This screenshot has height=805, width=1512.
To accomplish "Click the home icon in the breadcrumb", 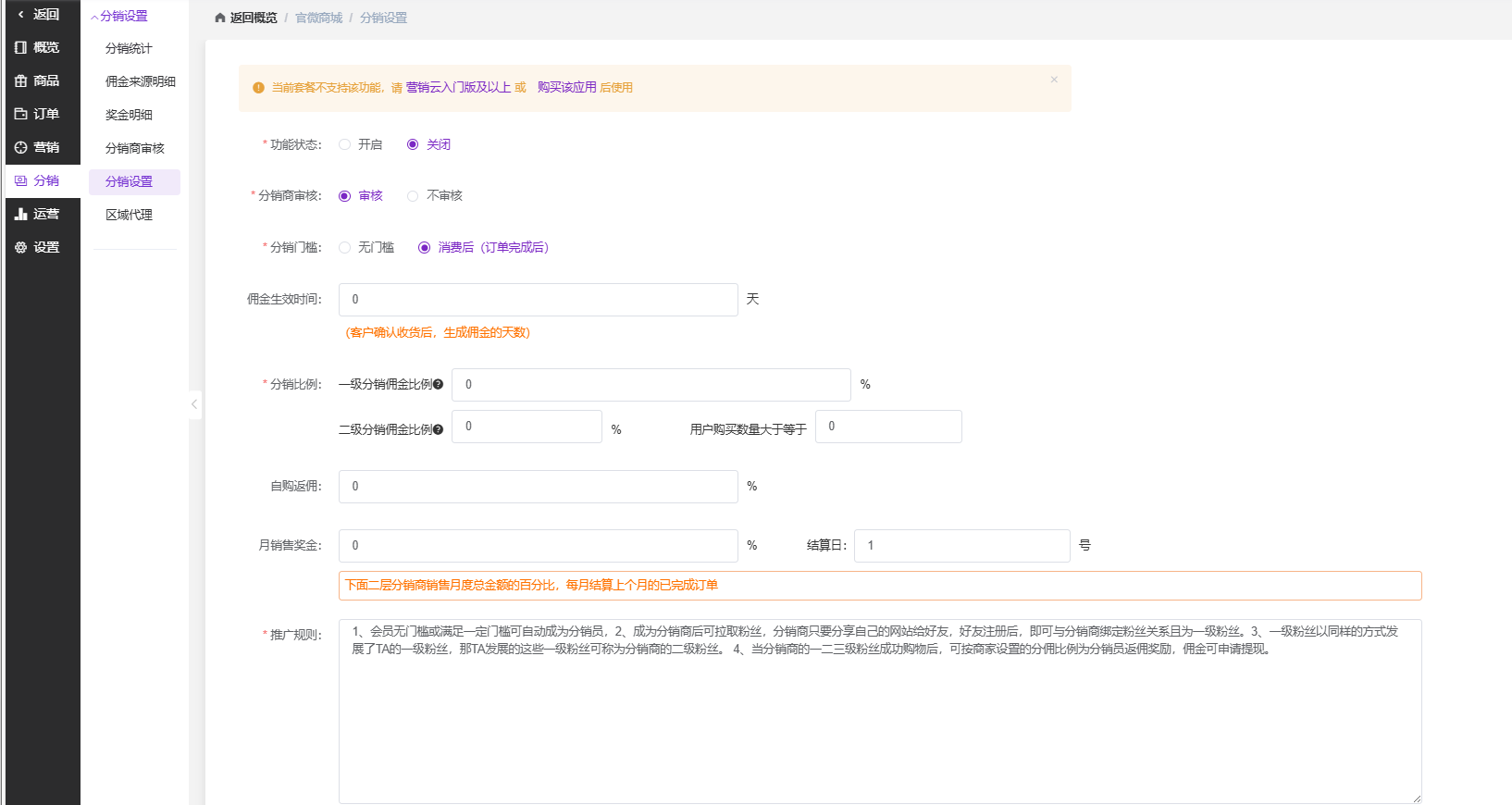I will [x=220, y=18].
